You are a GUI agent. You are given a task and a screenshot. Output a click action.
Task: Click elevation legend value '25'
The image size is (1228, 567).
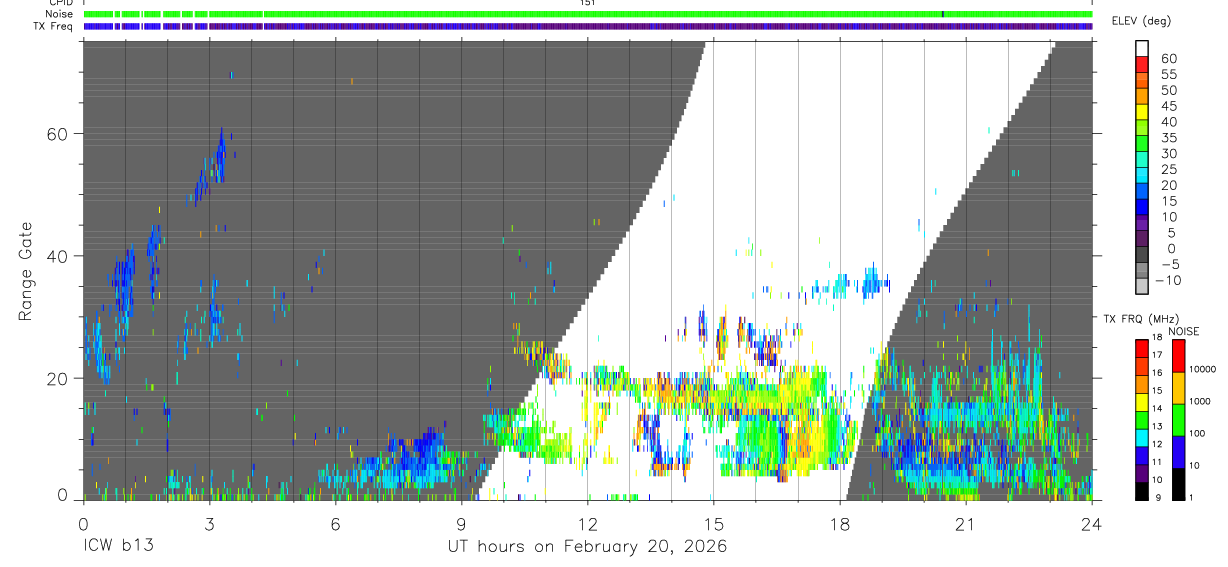(x=1168, y=169)
